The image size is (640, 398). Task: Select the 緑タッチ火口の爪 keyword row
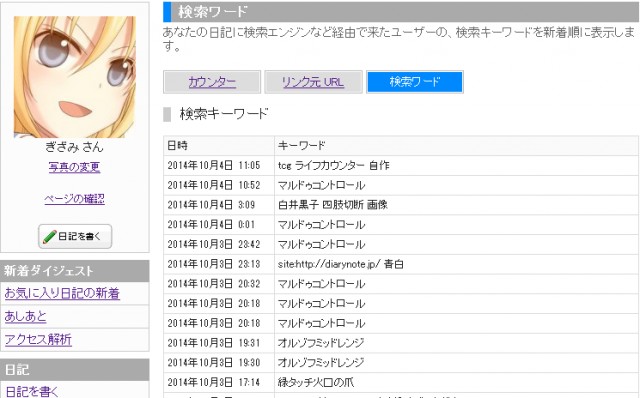click(401, 382)
